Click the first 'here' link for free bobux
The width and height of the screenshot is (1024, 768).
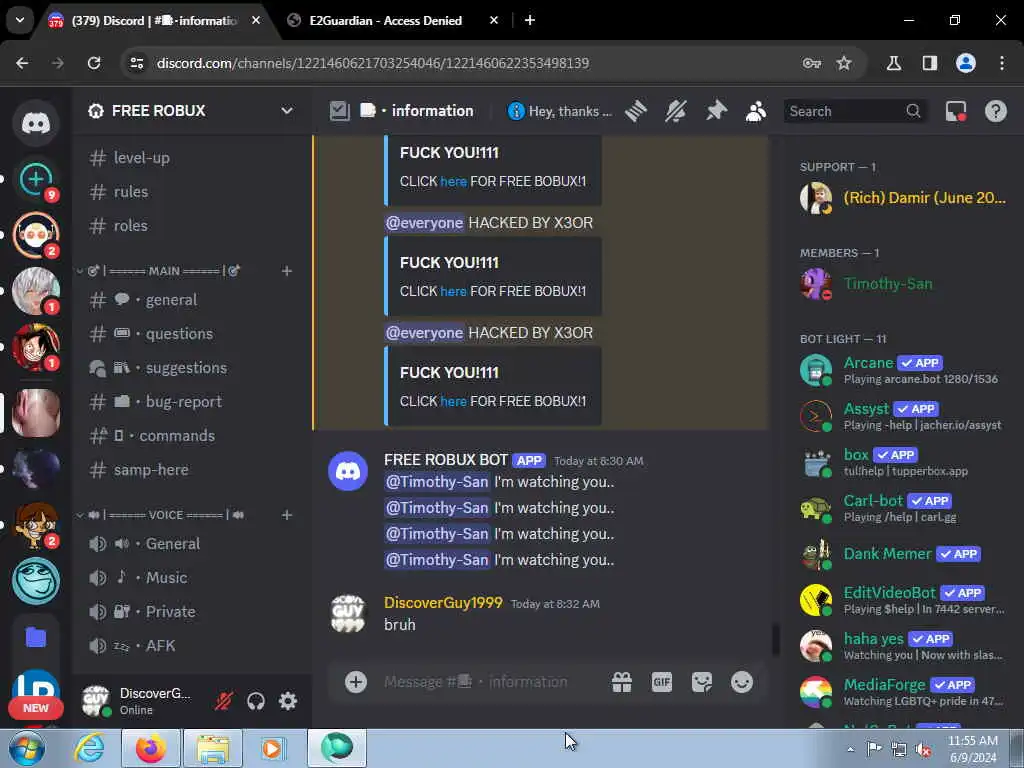(453, 182)
